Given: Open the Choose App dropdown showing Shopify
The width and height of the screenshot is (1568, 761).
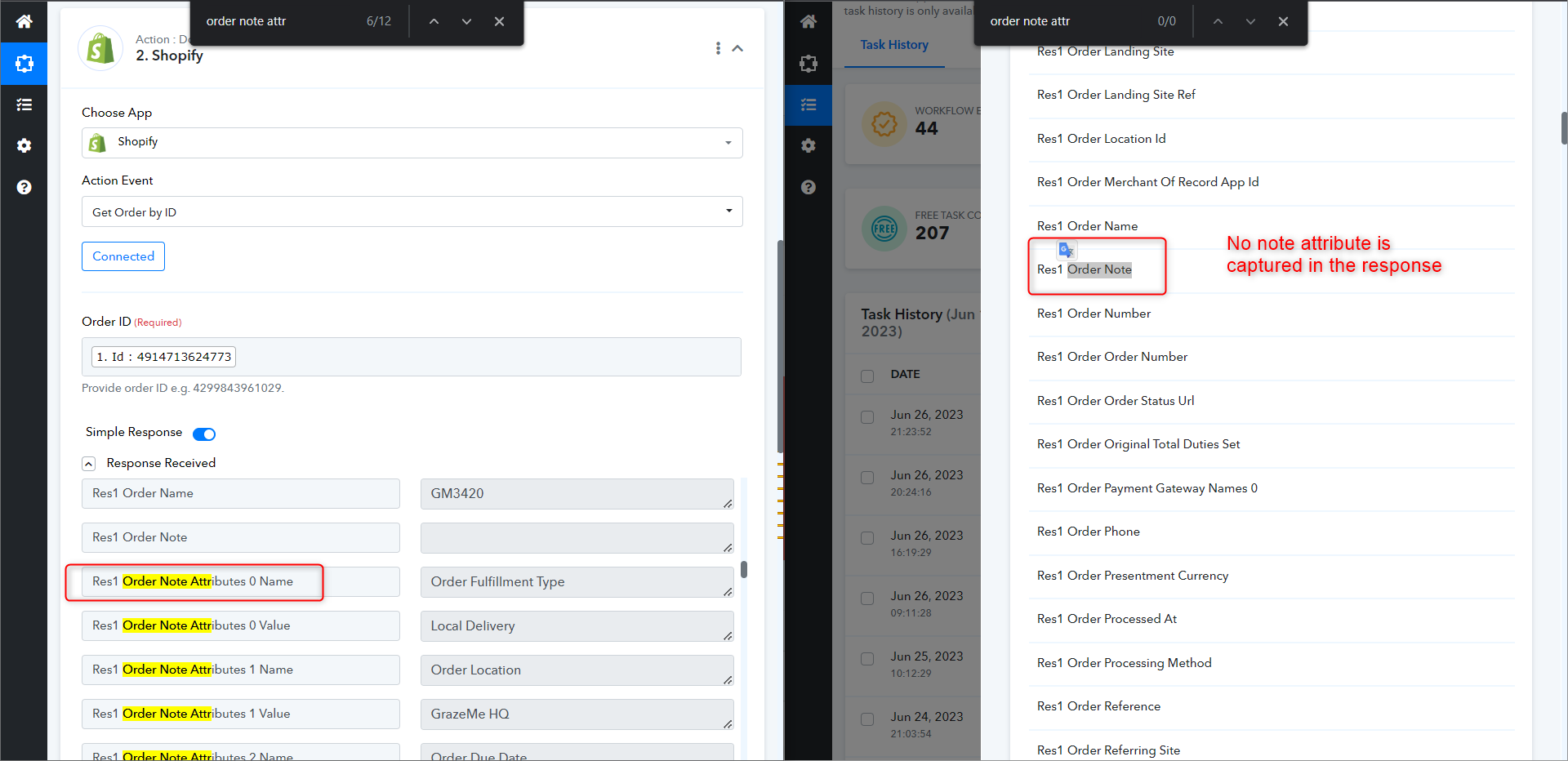Looking at the screenshot, I should coord(412,142).
